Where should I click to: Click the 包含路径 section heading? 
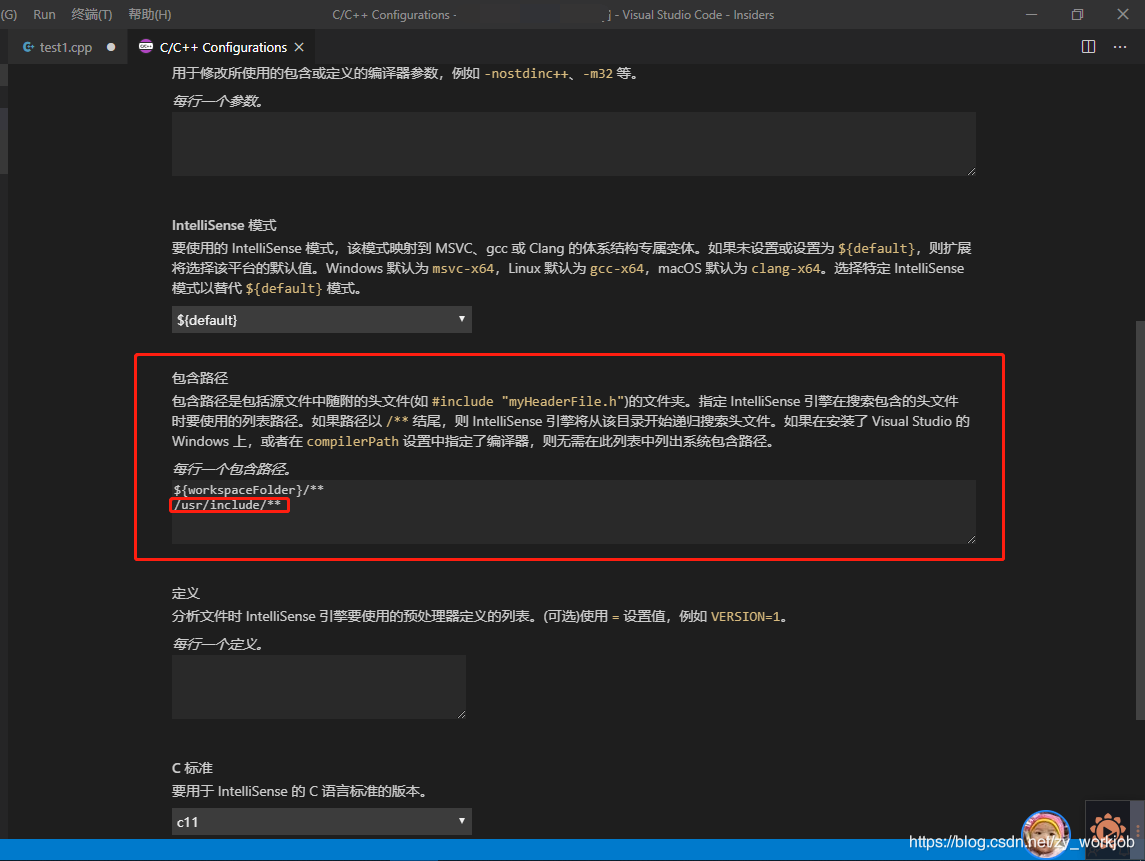200,378
